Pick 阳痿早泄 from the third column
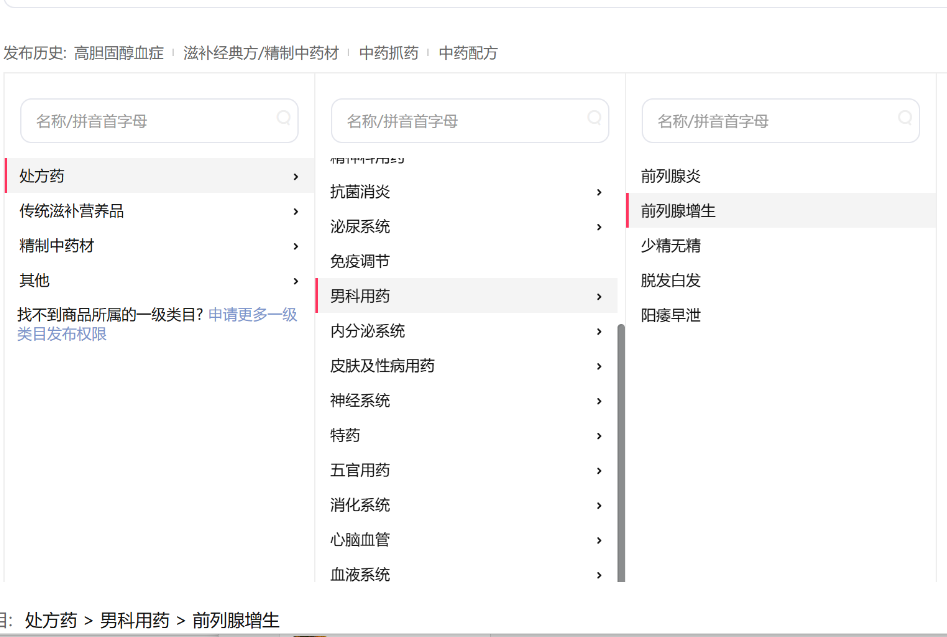Viewport: 947px width, 637px height. click(671, 316)
